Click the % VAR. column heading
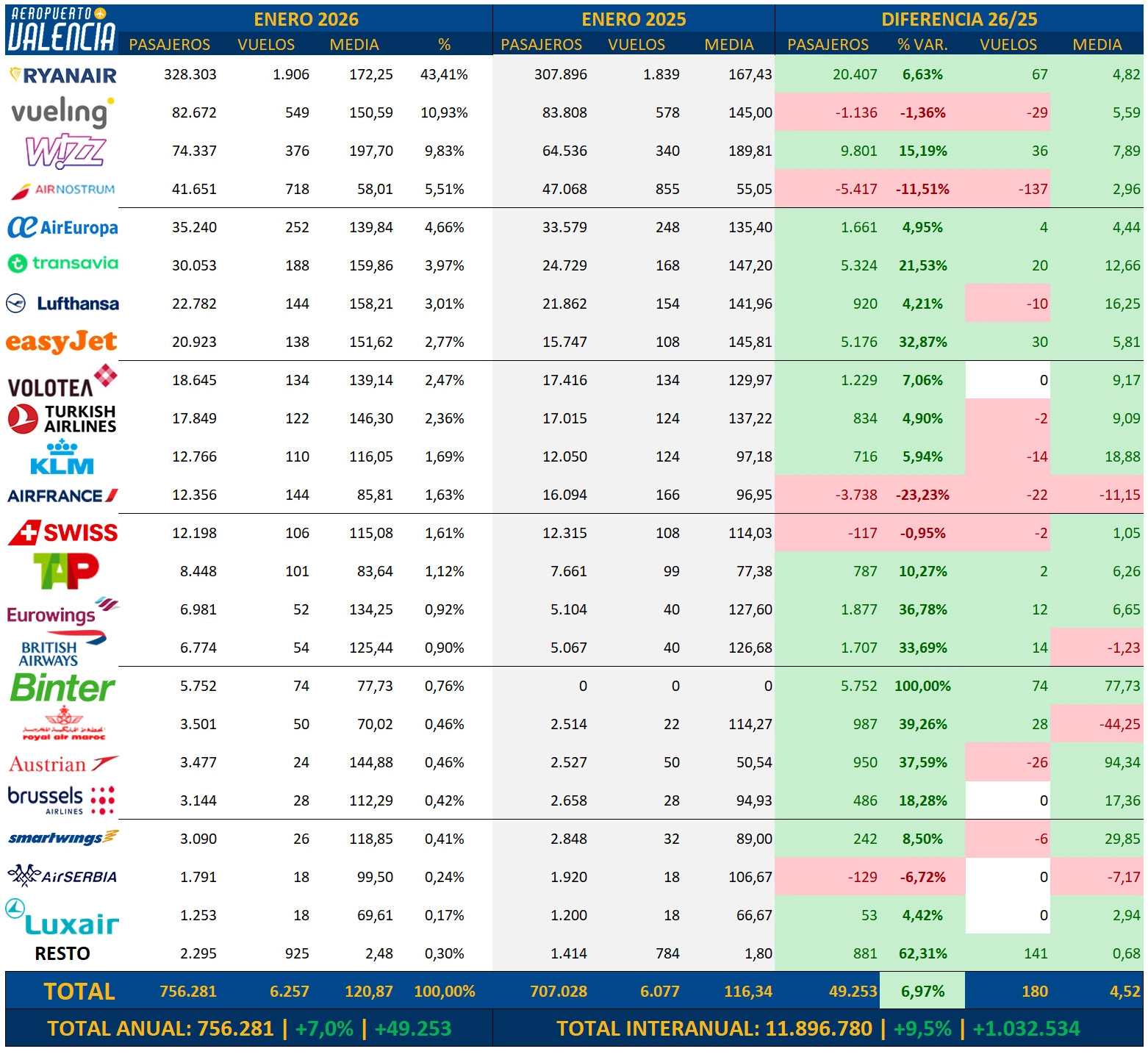Image resolution: width=1148 pixels, height=1057 pixels. [922, 45]
